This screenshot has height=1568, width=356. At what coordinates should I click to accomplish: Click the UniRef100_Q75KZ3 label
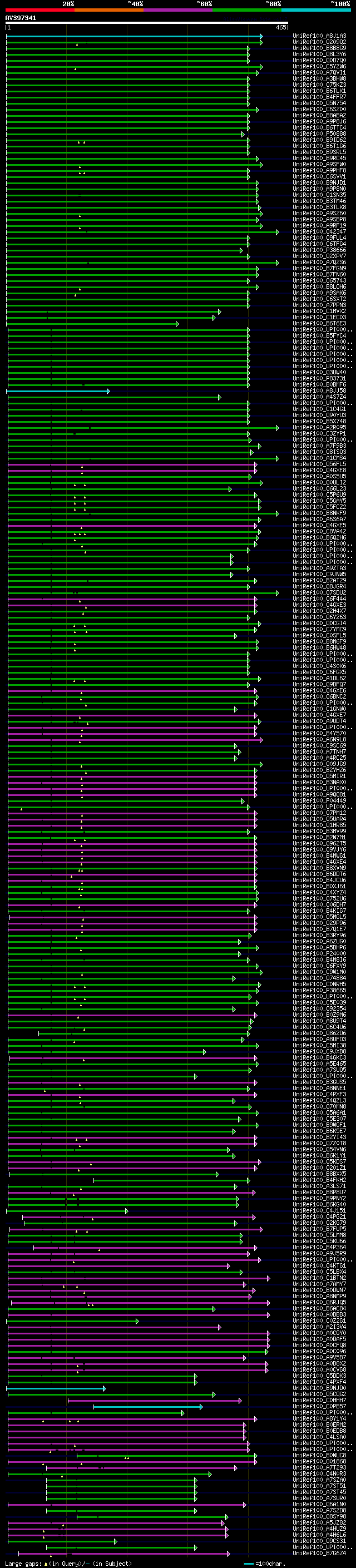(x=319, y=85)
